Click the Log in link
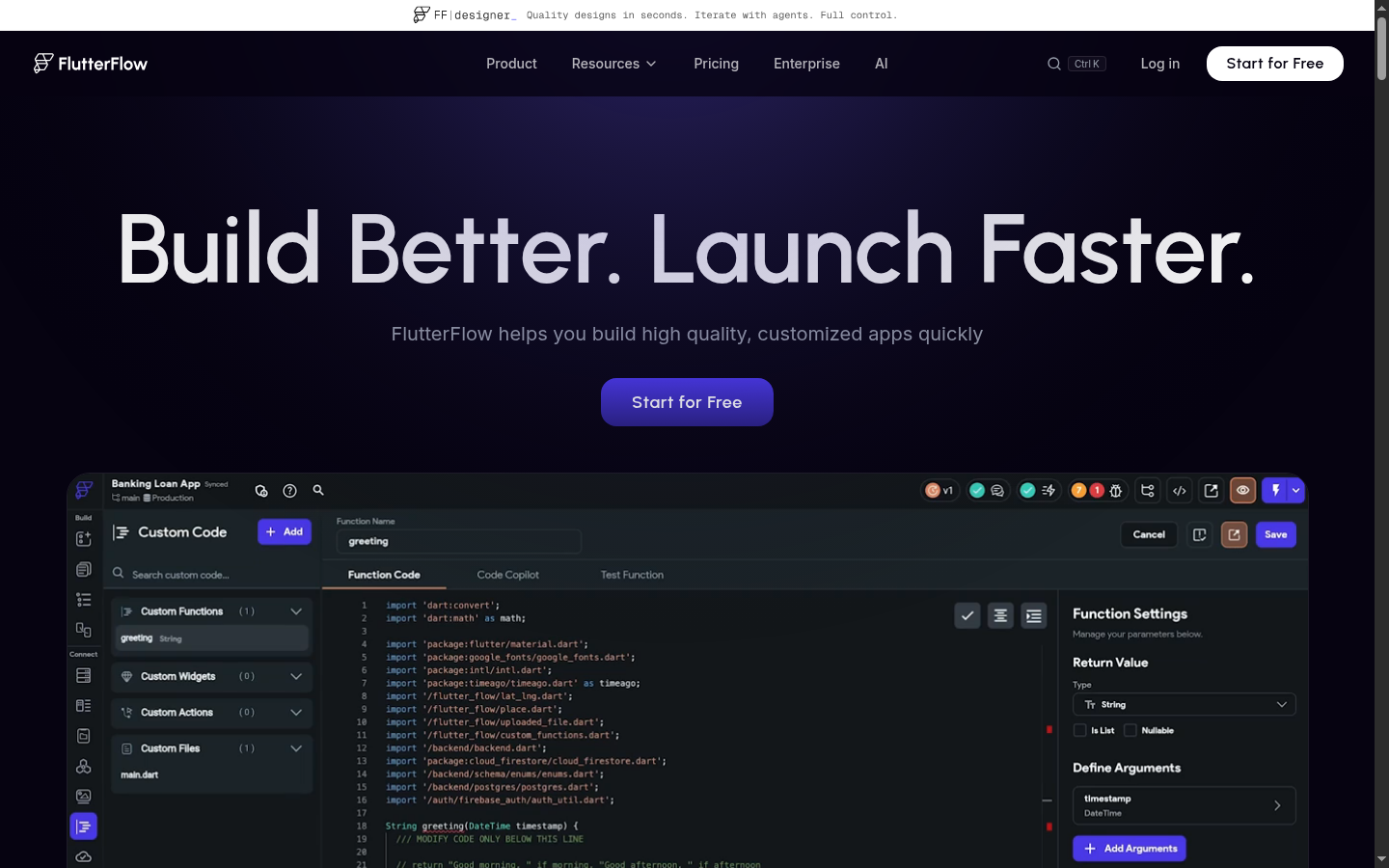This screenshot has width=1389, height=868. pos(1159,64)
